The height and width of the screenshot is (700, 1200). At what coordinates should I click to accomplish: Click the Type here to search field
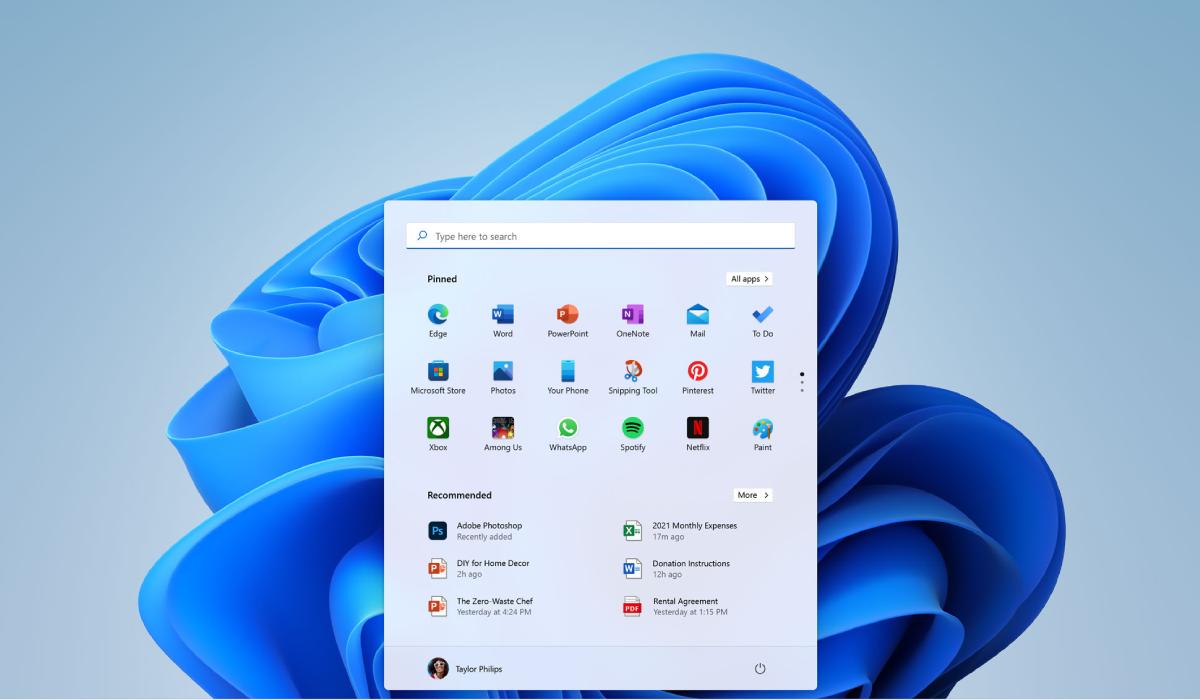pos(600,236)
